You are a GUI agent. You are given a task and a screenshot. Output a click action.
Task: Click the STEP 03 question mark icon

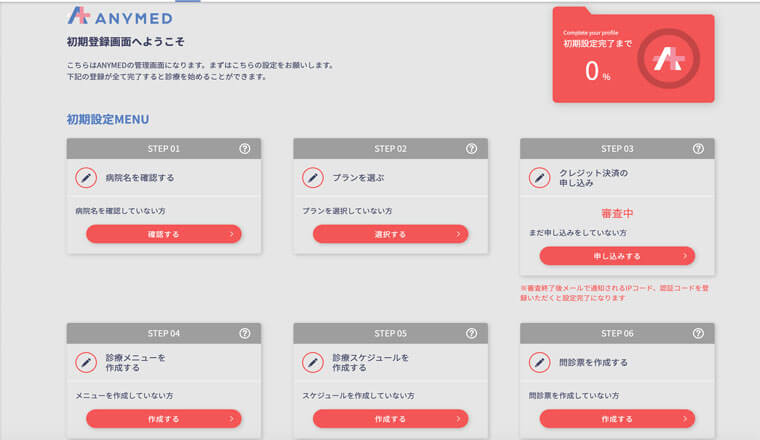click(698, 149)
